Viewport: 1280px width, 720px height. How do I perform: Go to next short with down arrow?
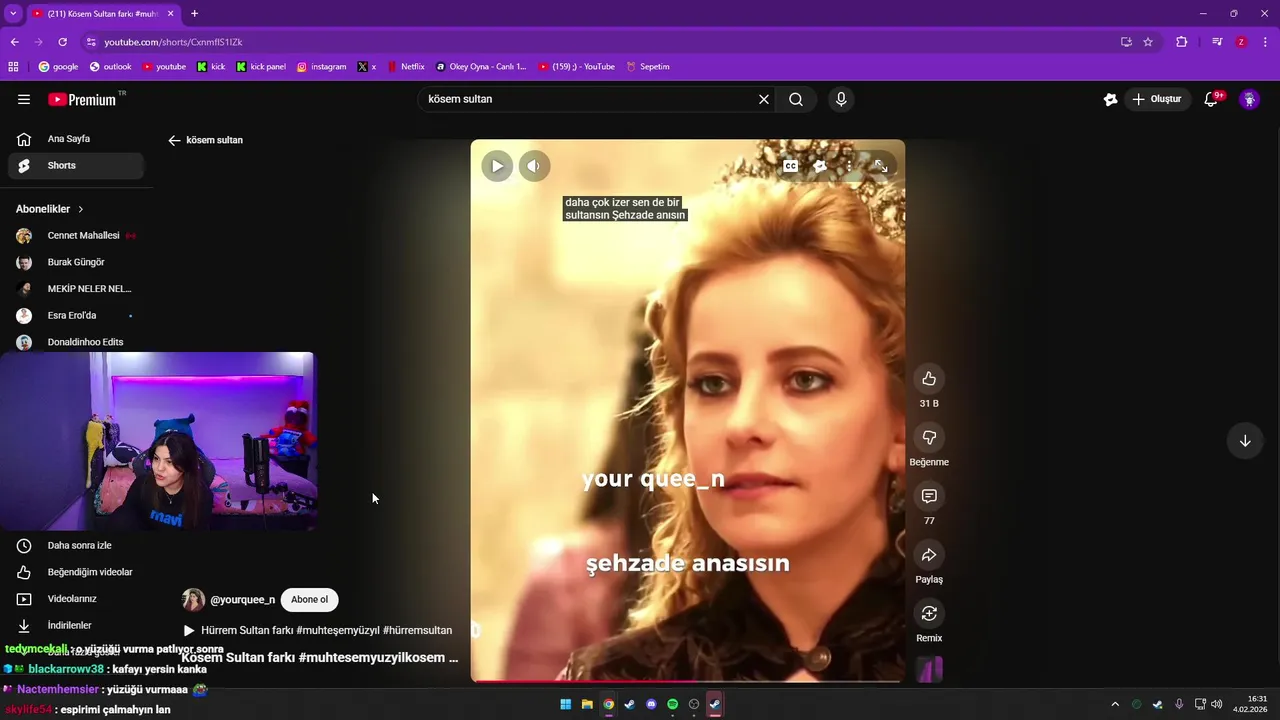(1245, 441)
